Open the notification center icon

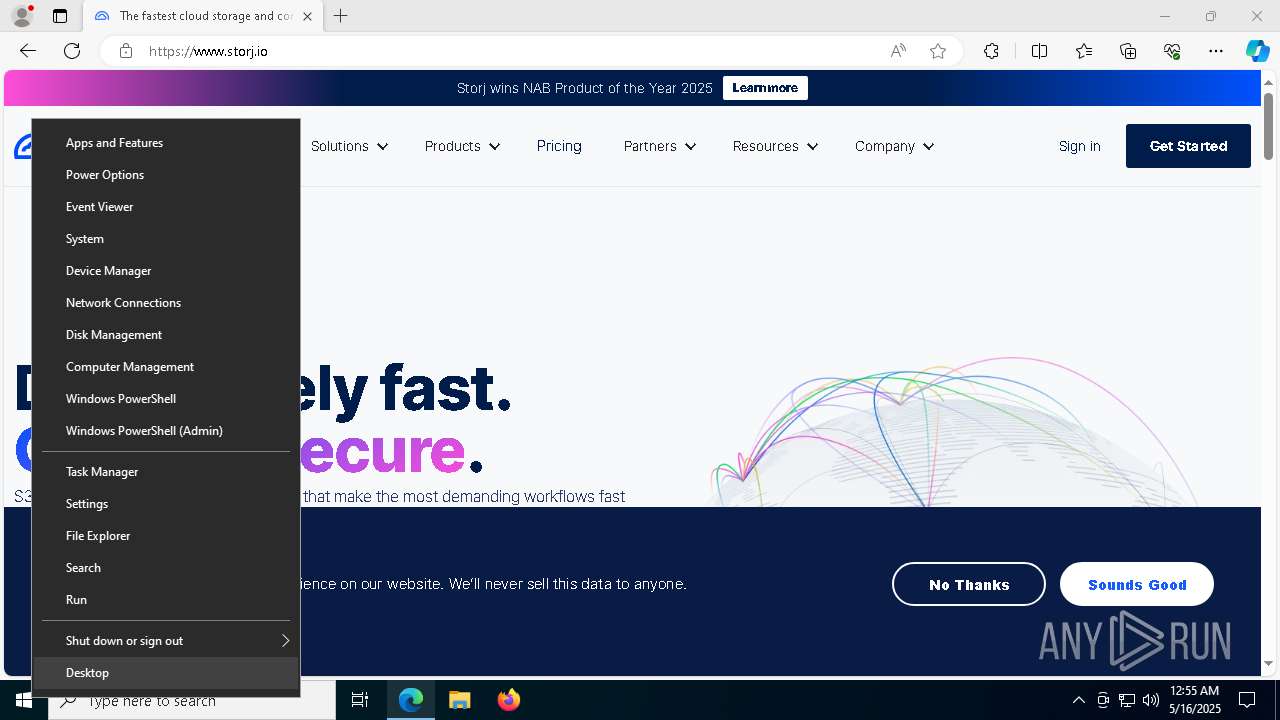1247,700
